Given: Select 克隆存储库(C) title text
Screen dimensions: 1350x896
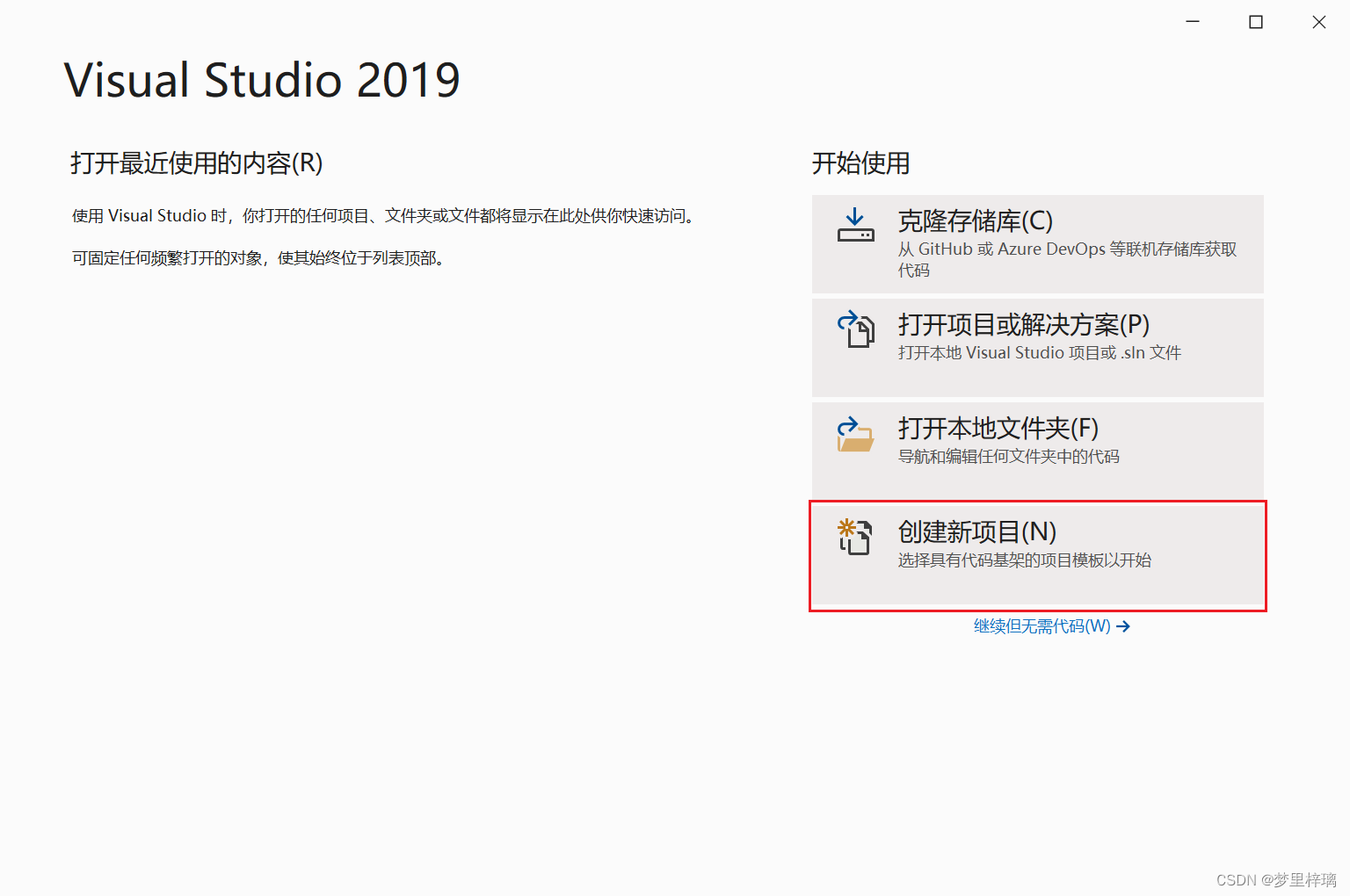Looking at the screenshot, I should tap(975, 220).
